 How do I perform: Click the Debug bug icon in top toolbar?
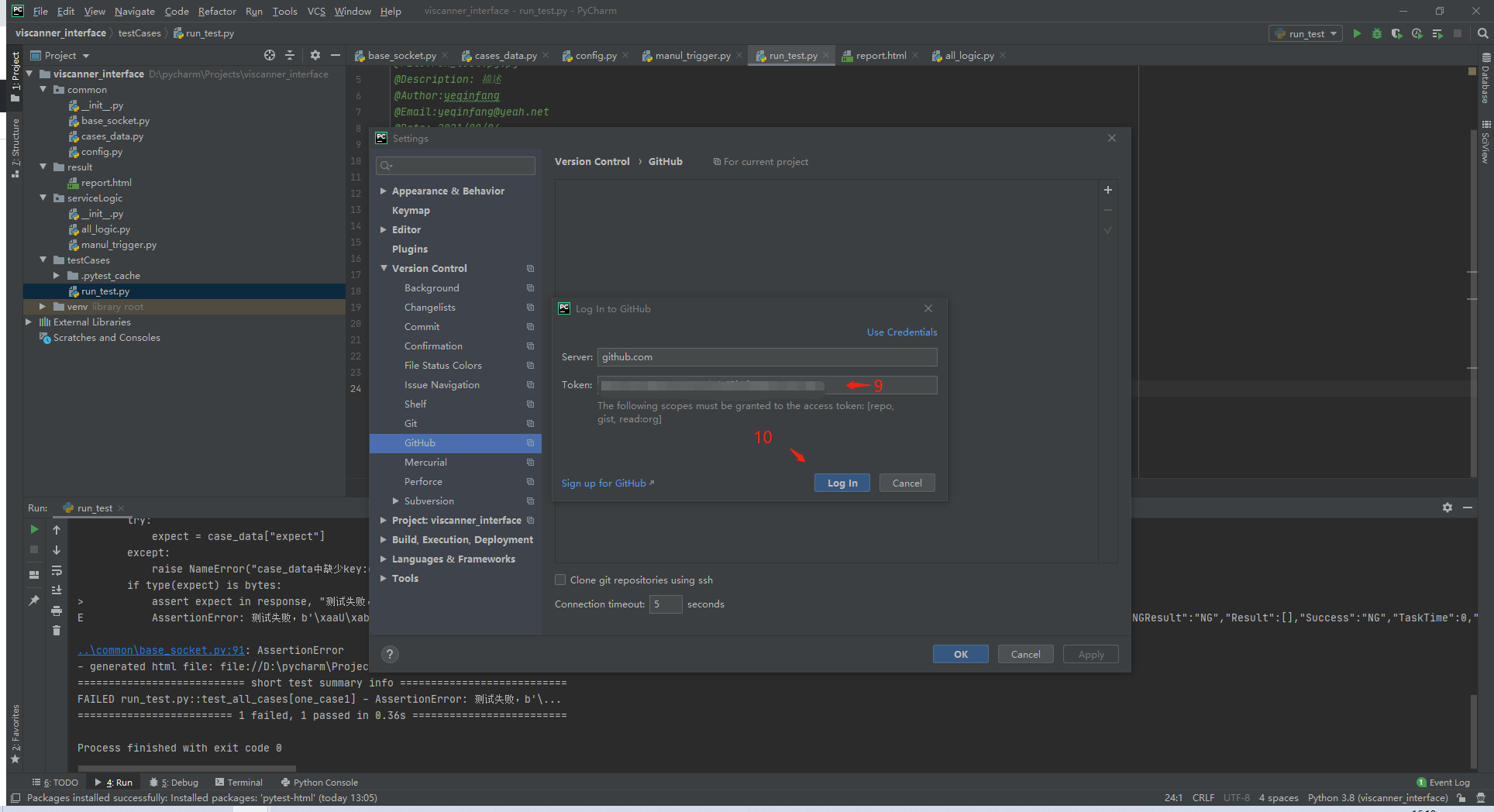[x=1377, y=33]
